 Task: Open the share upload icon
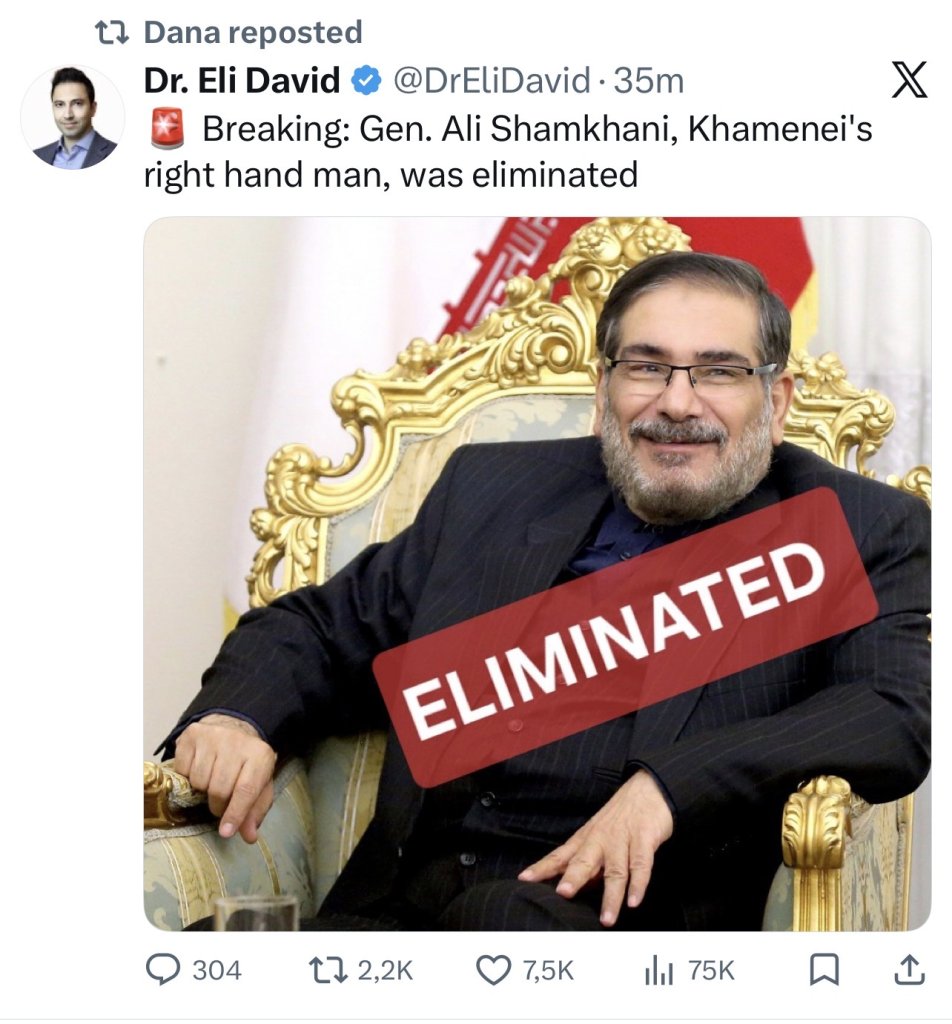[909, 970]
